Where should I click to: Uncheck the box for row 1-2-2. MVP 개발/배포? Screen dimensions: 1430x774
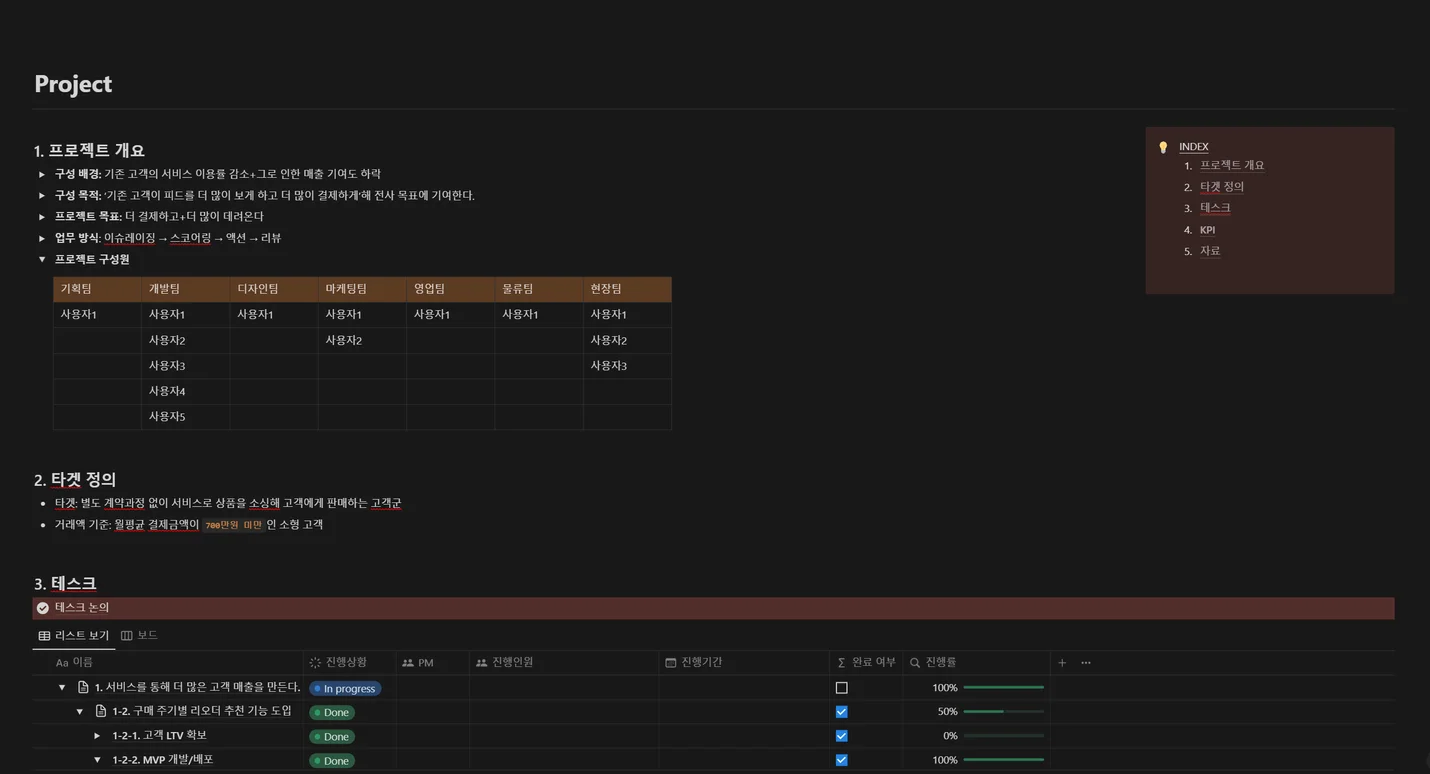pyautogui.click(x=841, y=760)
